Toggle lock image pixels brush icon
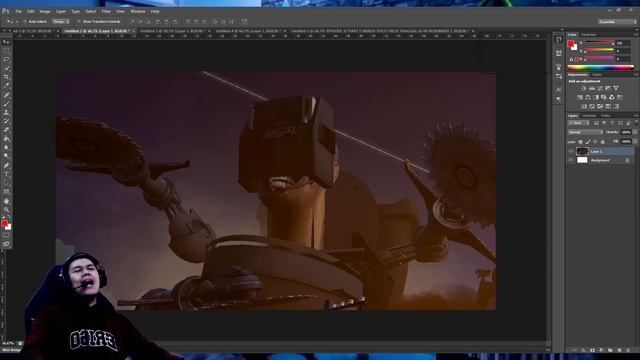 click(x=588, y=142)
